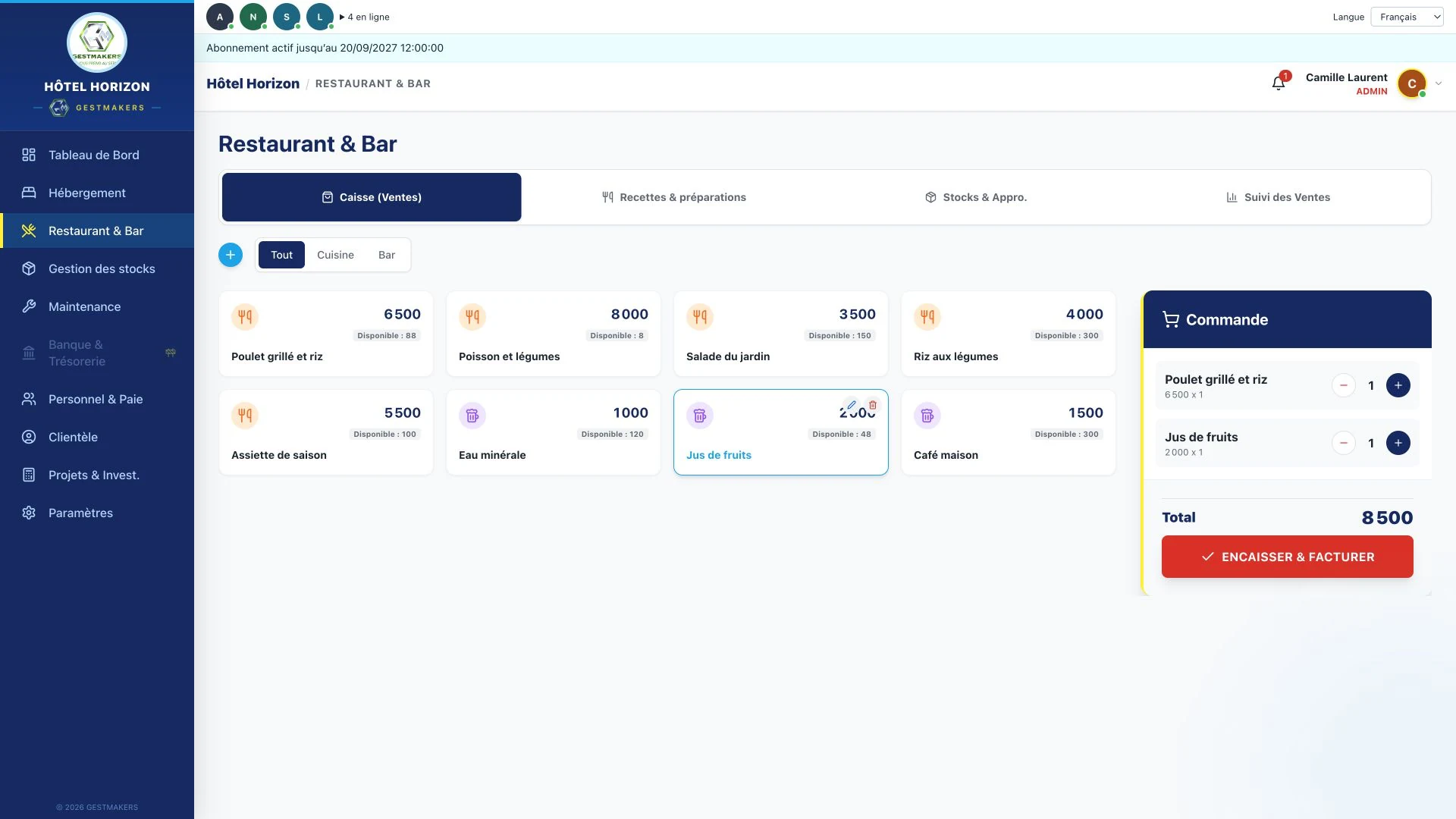The width and height of the screenshot is (1456, 819).
Task: Increase Poulet grillé et riz quantity
Action: tap(1398, 385)
